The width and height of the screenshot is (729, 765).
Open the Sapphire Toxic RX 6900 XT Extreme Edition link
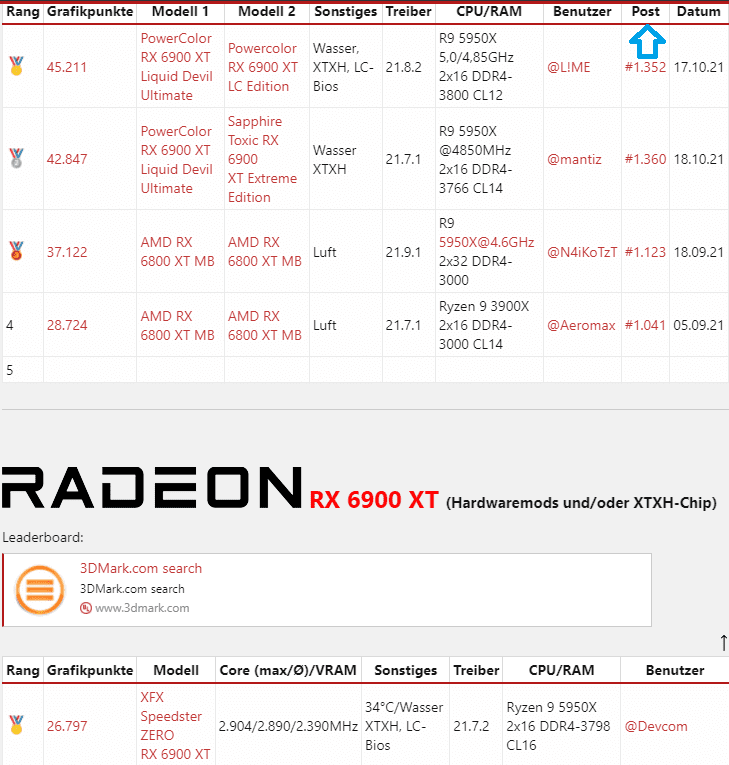(262, 159)
